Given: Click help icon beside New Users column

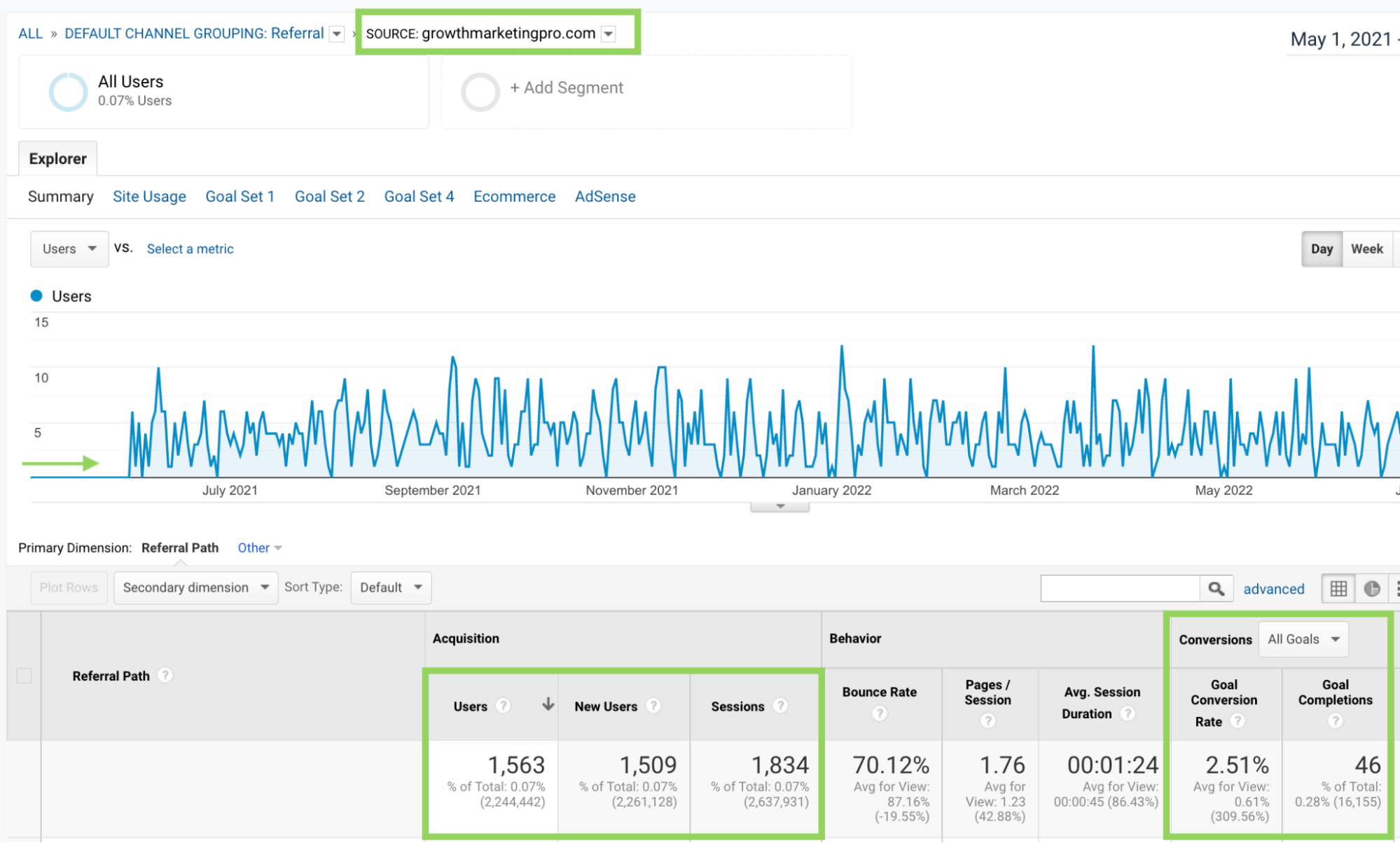Looking at the screenshot, I should click(653, 706).
